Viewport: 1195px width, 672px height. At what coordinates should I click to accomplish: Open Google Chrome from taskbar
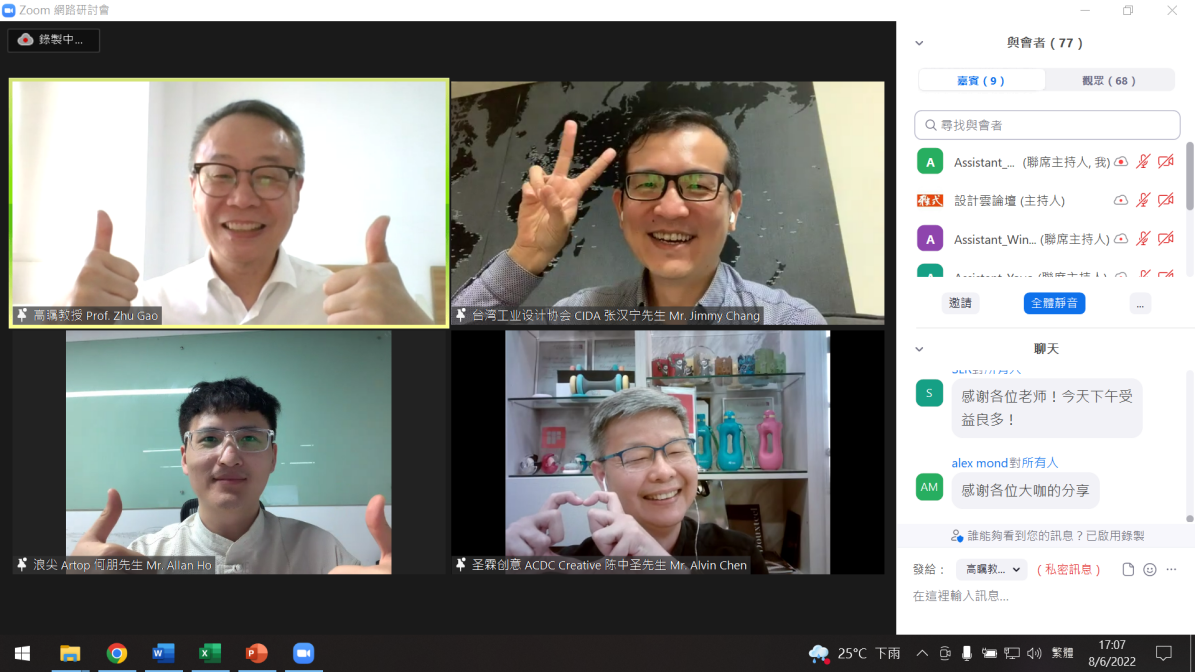(x=117, y=654)
